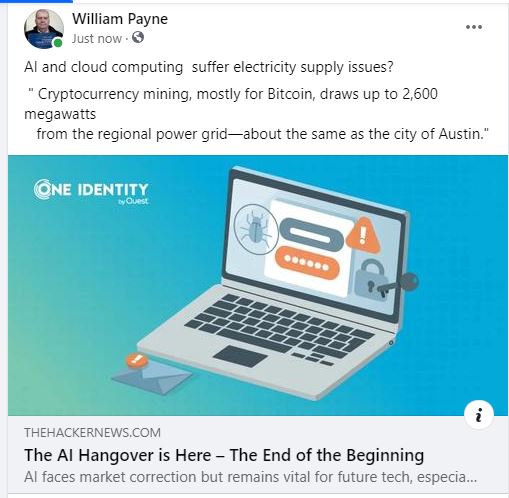Click the green online status dot
Screen dimensions: 509x498
click(58, 43)
